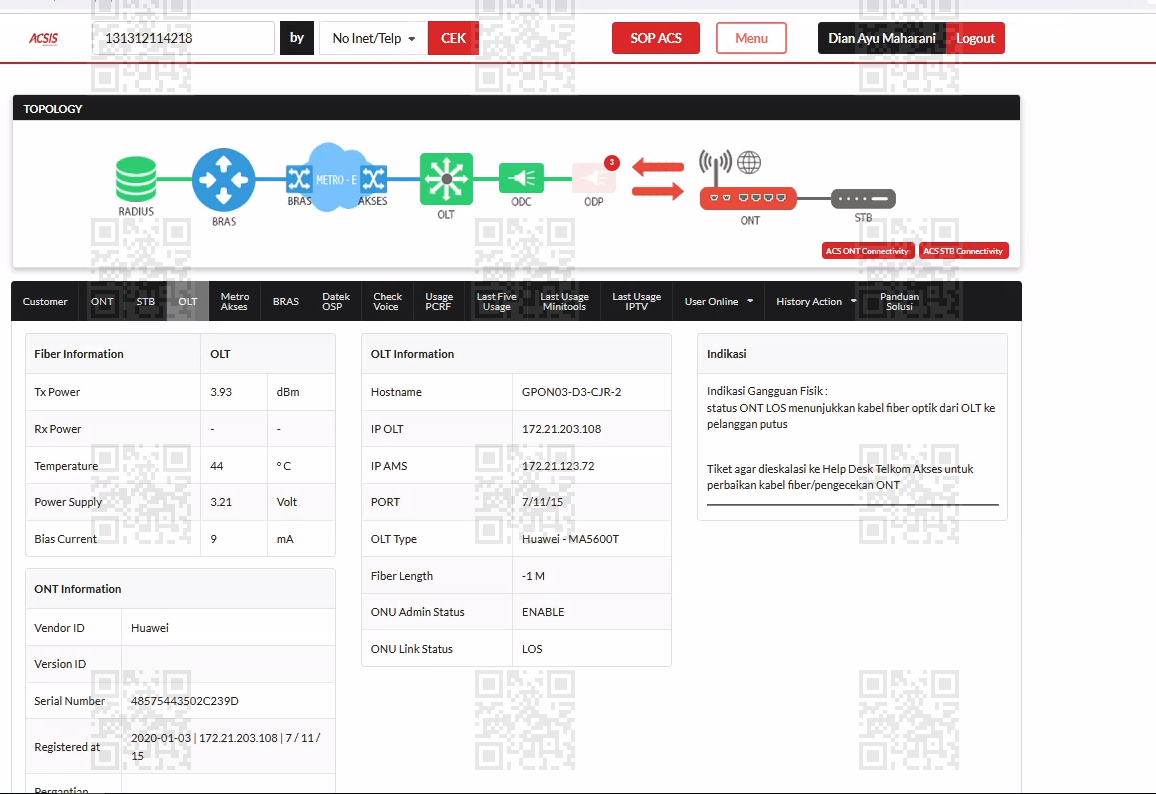Image resolution: width=1156 pixels, height=794 pixels.
Task: Select the green OLT icon
Action: pos(446,178)
